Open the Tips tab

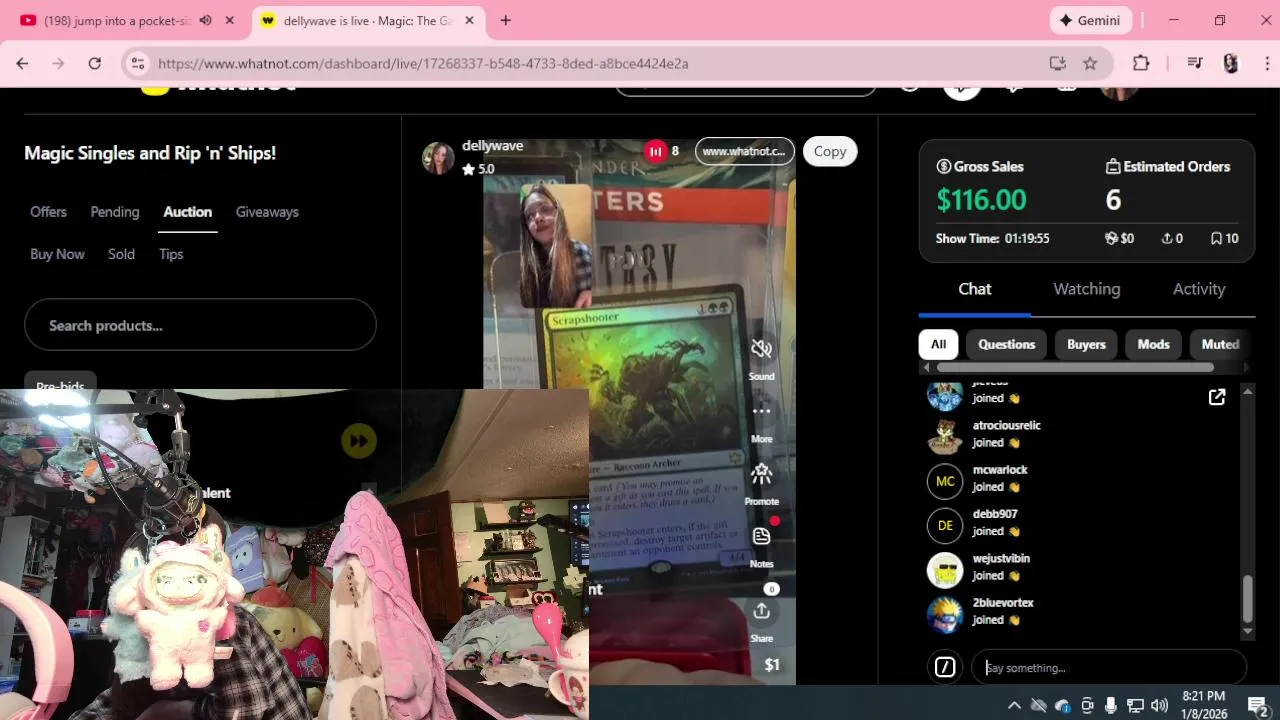tap(171, 254)
